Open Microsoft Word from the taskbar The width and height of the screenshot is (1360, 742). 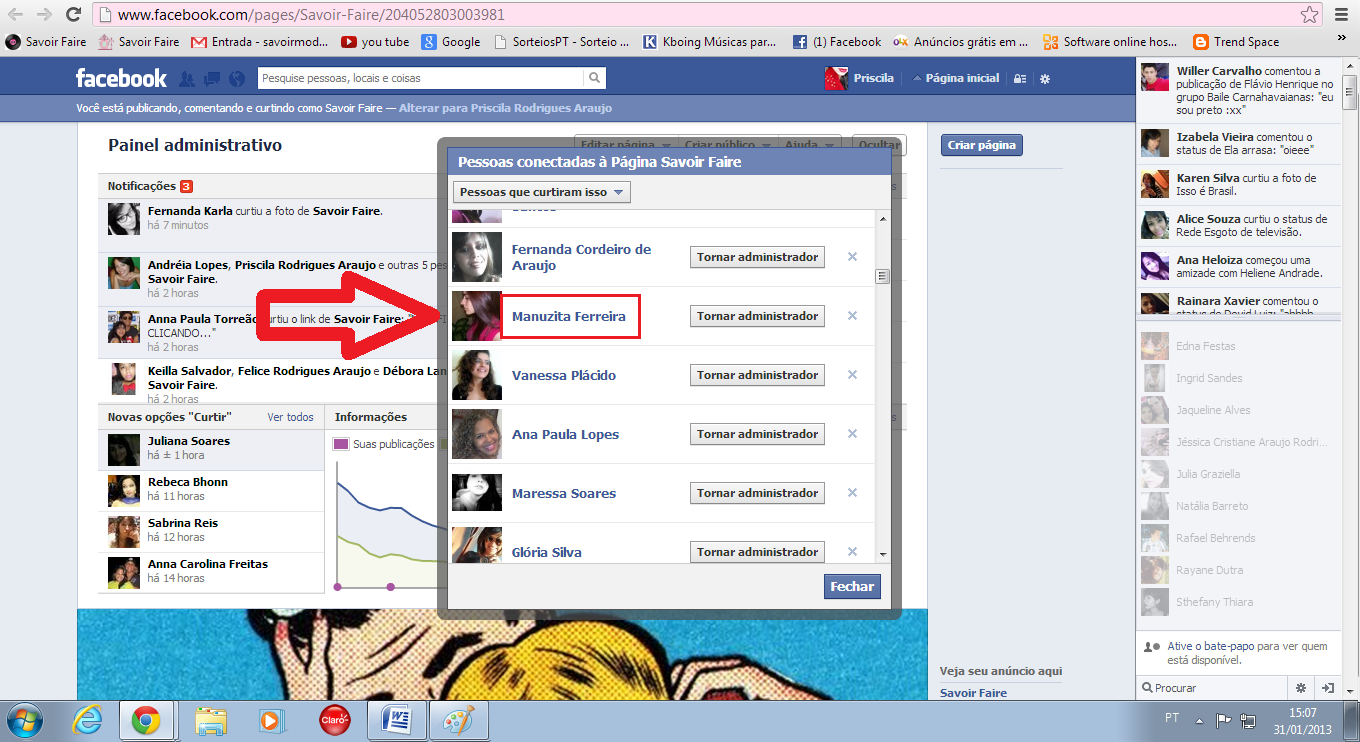[397, 720]
